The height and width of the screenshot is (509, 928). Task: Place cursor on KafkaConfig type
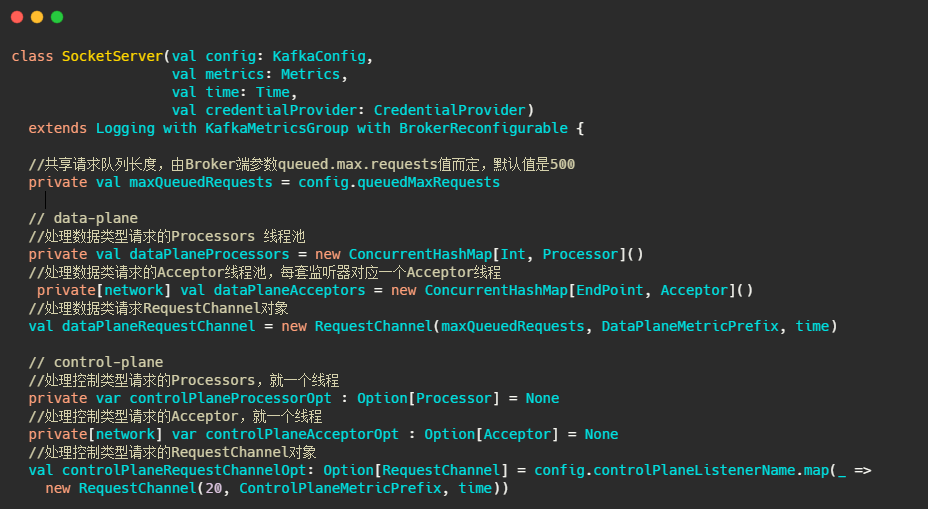click(x=323, y=56)
